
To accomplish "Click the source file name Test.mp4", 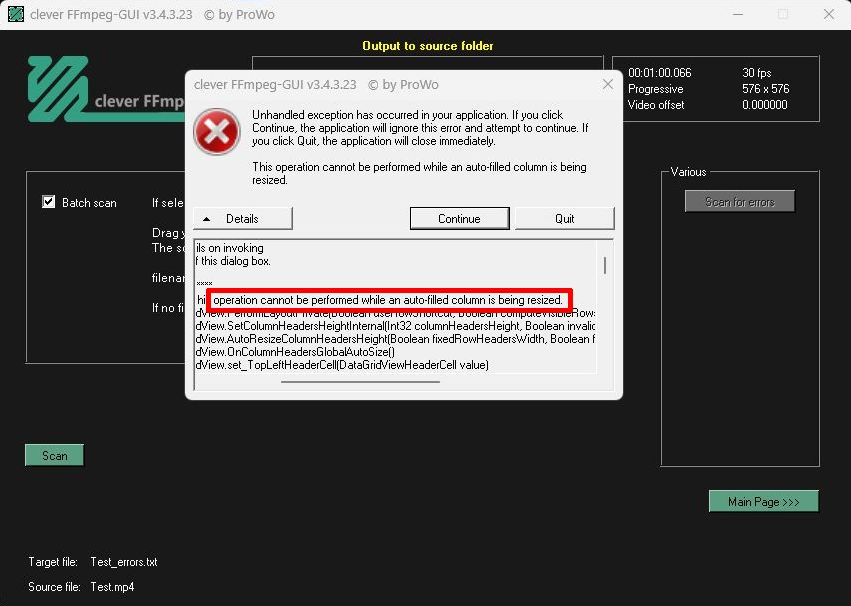I will coord(112,587).
